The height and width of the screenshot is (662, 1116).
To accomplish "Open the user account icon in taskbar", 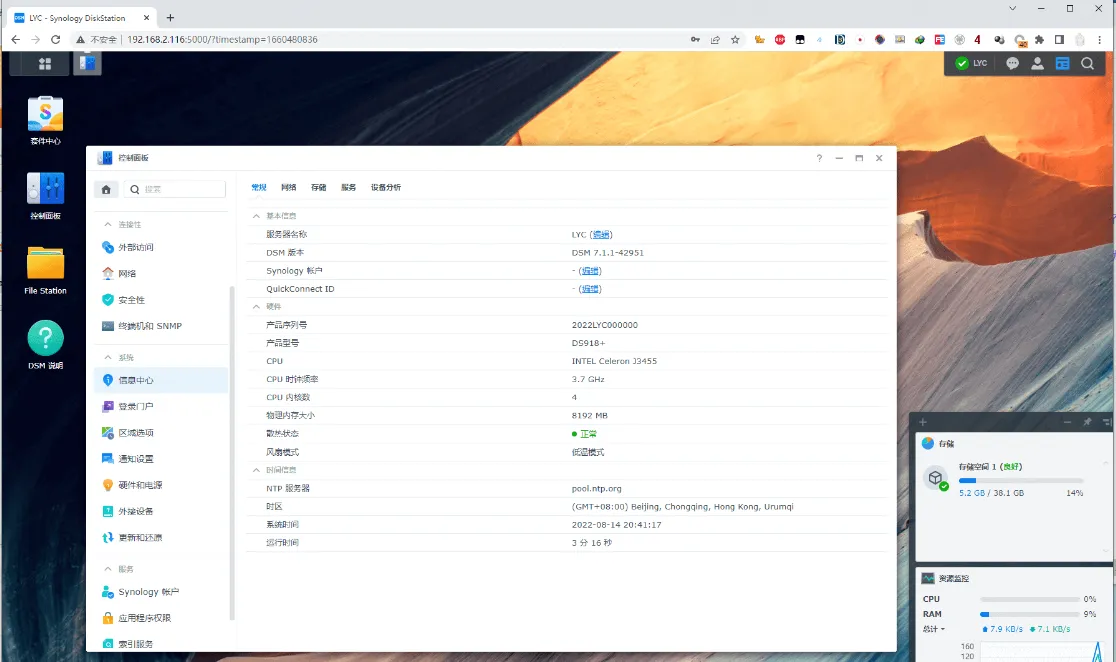I will 1037,63.
